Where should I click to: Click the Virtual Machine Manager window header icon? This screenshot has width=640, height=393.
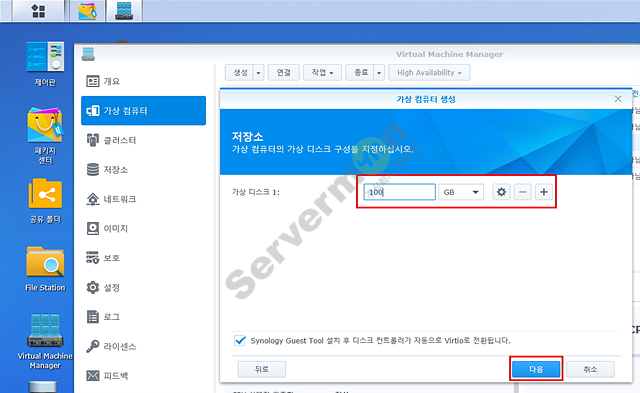(88, 54)
